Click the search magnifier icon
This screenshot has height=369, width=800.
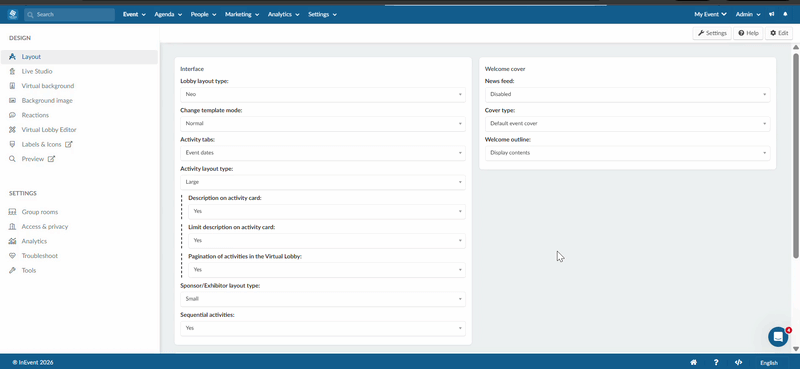click(x=31, y=14)
